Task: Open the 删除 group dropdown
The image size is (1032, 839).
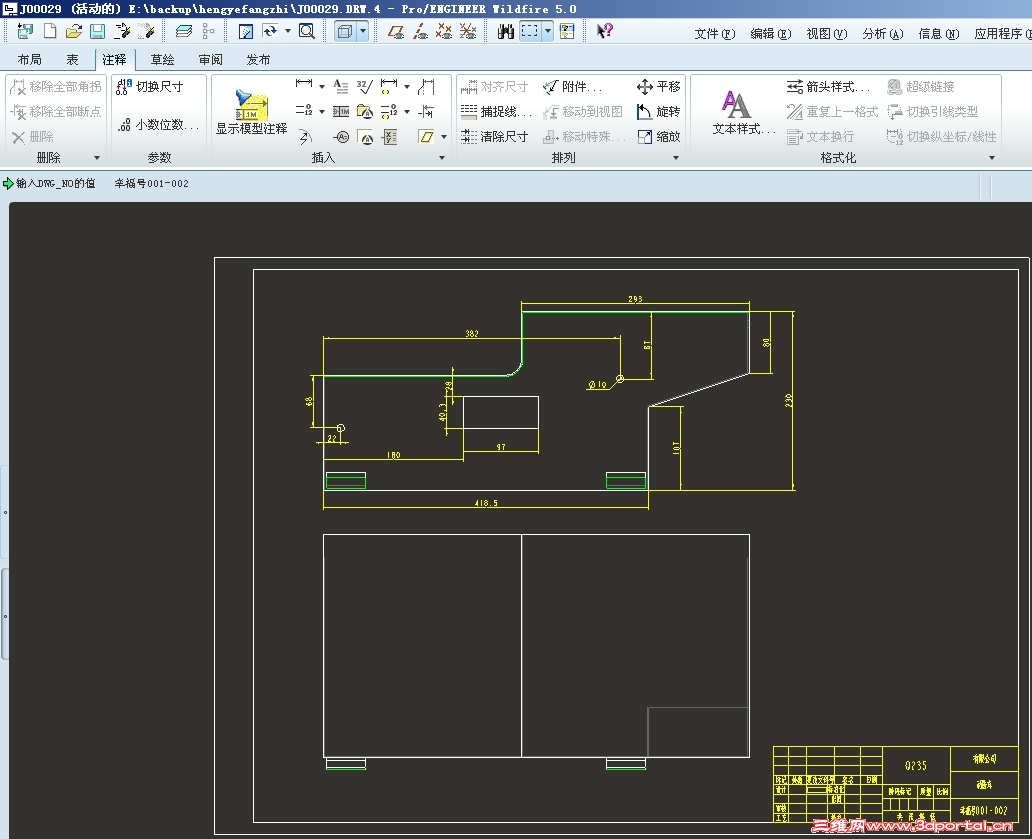Action: tap(96, 156)
